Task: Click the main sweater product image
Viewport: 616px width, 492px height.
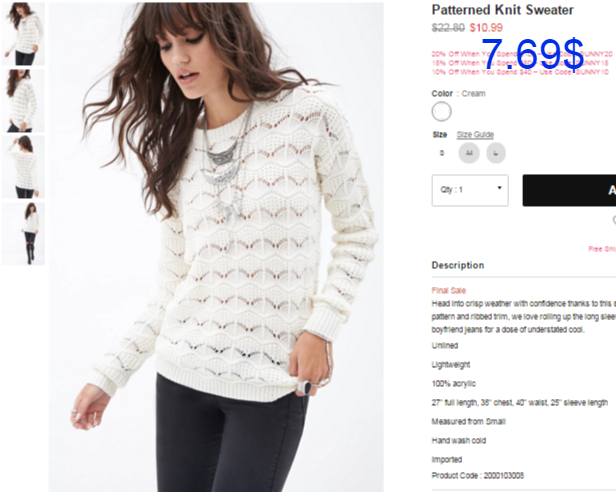Action: (216, 247)
